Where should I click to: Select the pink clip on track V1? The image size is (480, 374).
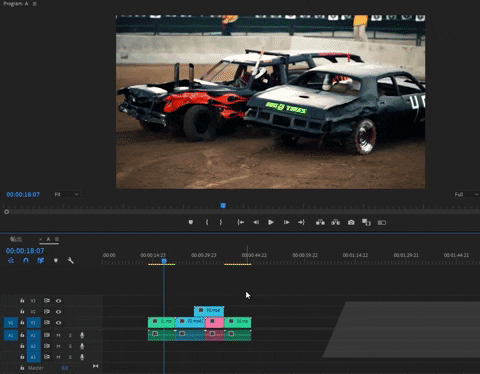[x=215, y=322]
